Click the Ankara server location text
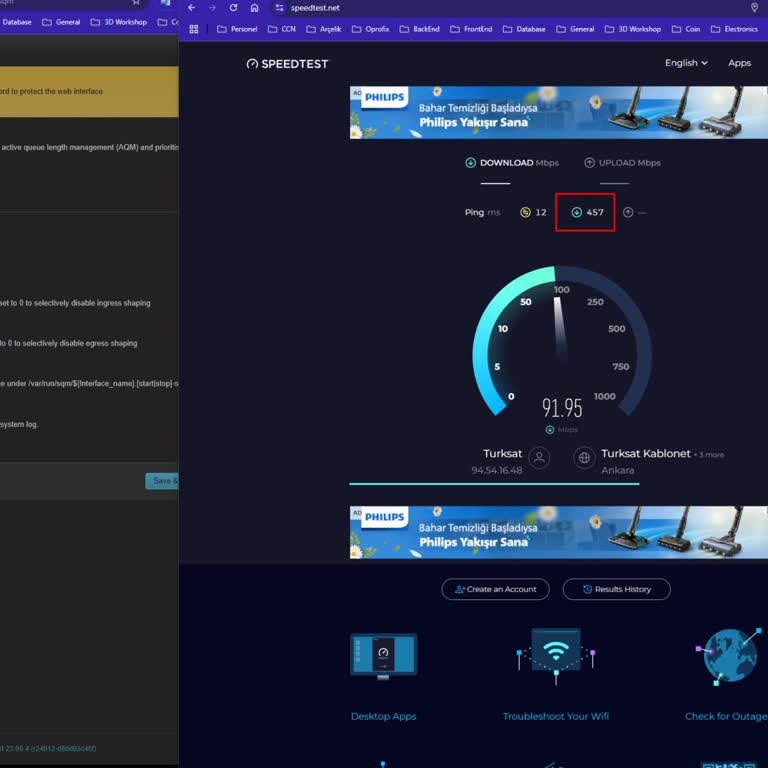This screenshot has width=768, height=768. (618, 470)
